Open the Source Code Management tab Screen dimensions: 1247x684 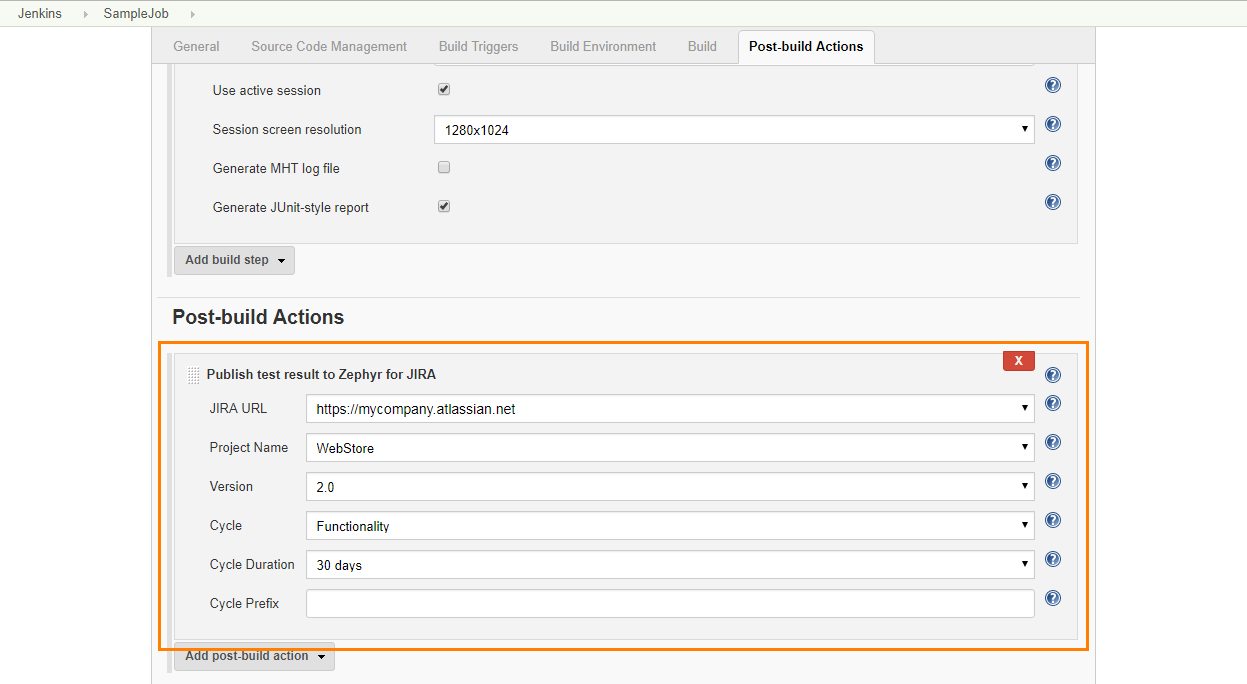tap(328, 46)
